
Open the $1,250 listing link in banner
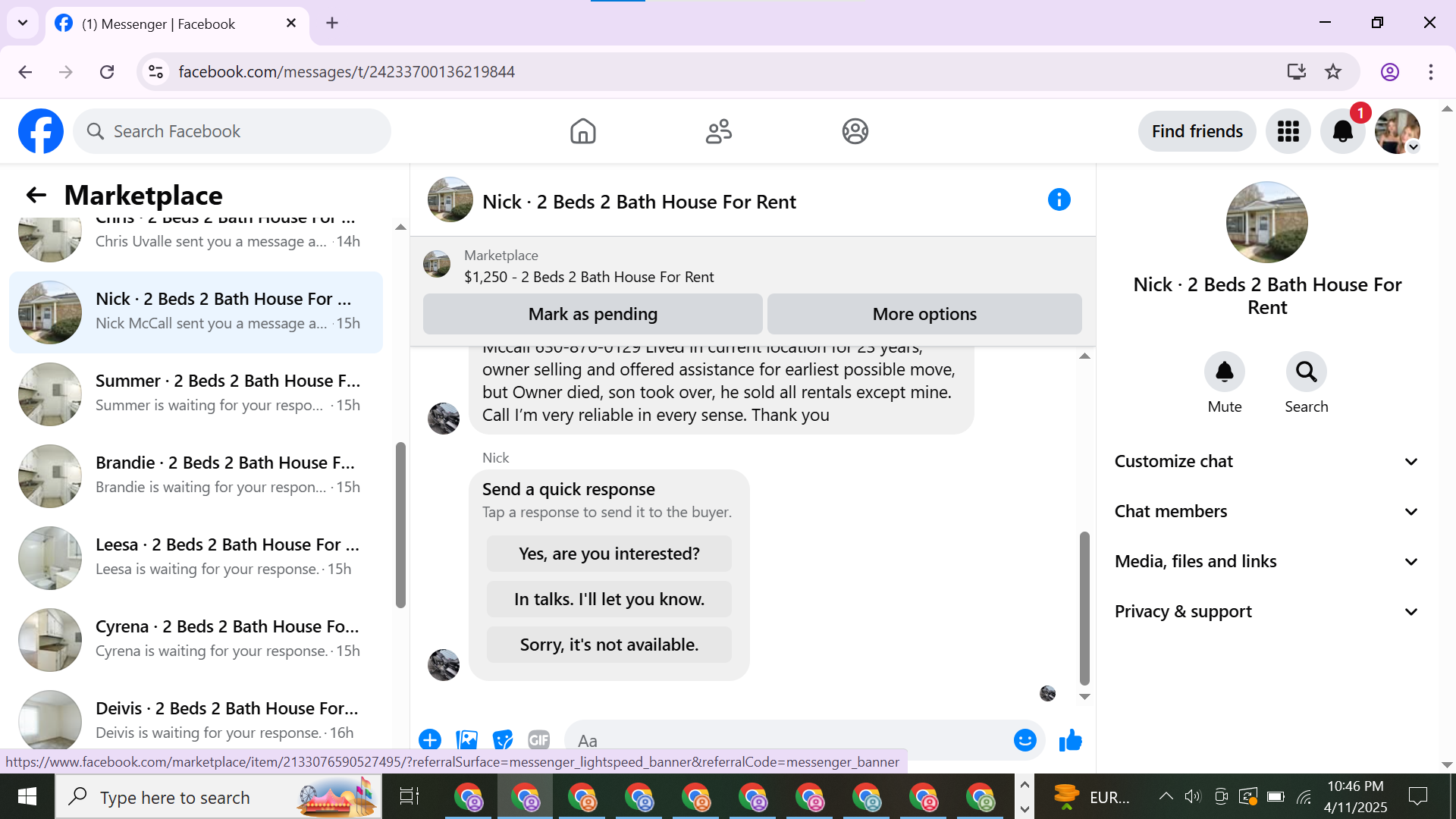click(x=588, y=277)
